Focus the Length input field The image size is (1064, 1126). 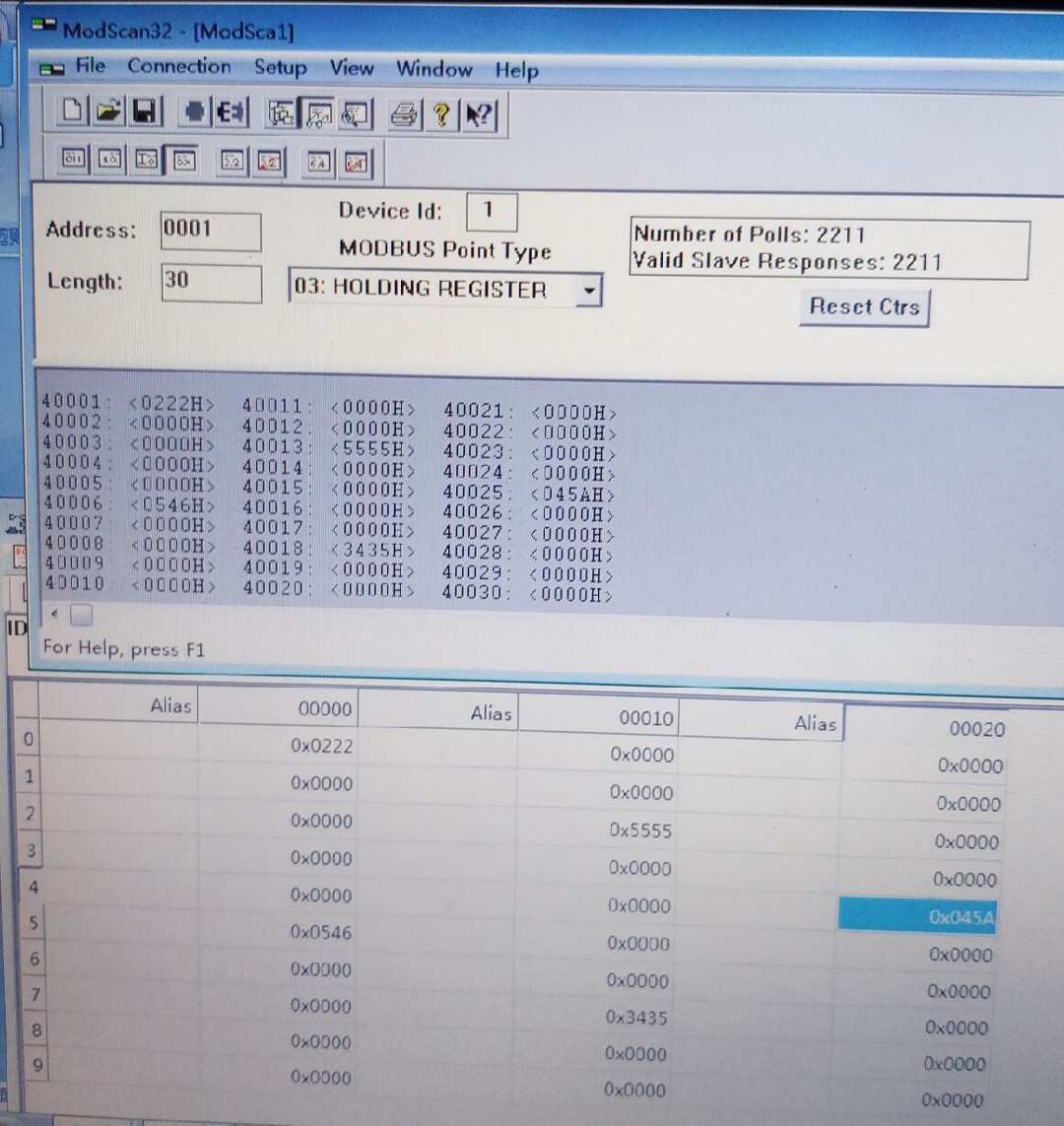click(x=212, y=283)
